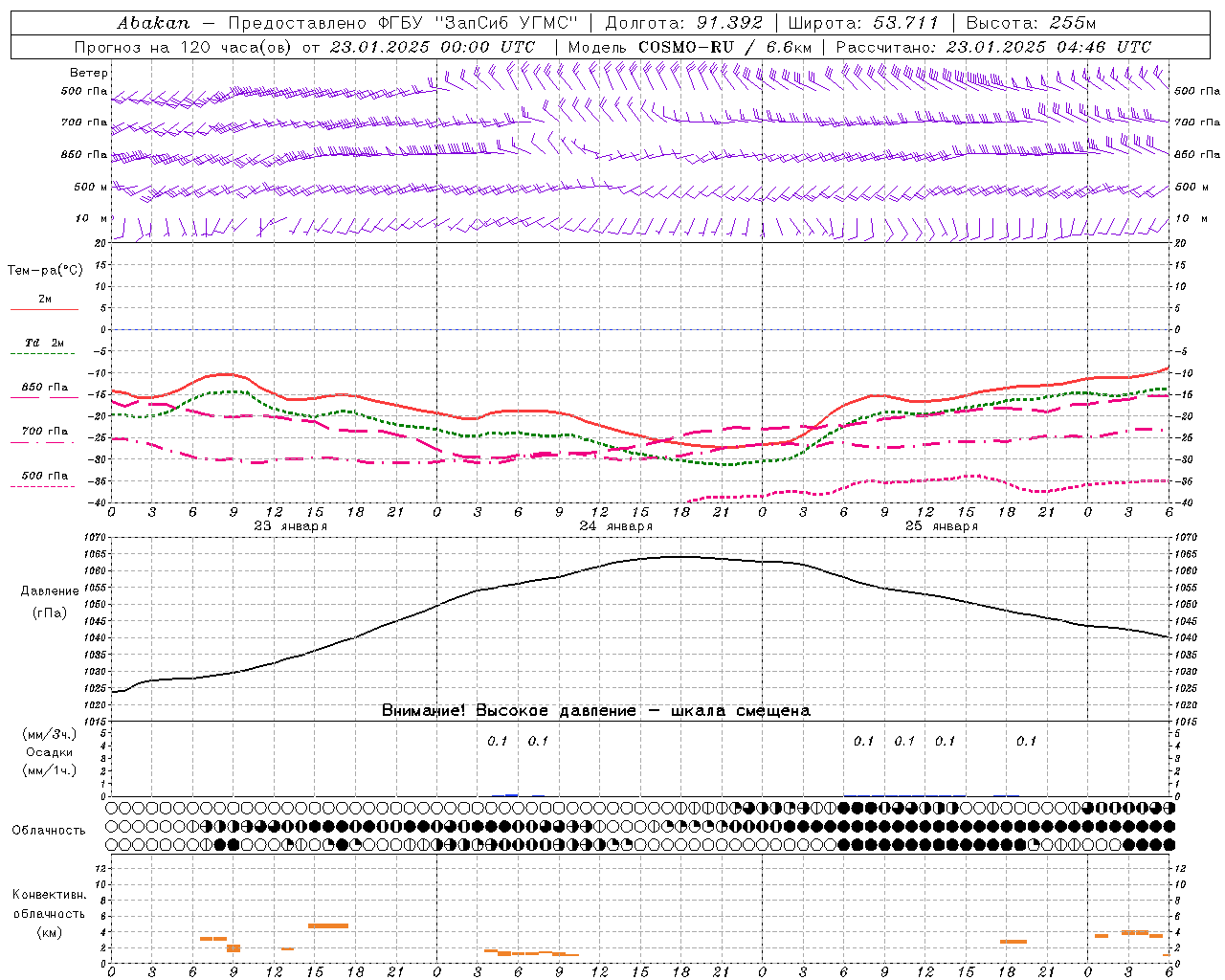Select the '(км)' convective cloud unit label
Image resolution: width=1225 pixels, height=980 pixels.
[x=50, y=932]
